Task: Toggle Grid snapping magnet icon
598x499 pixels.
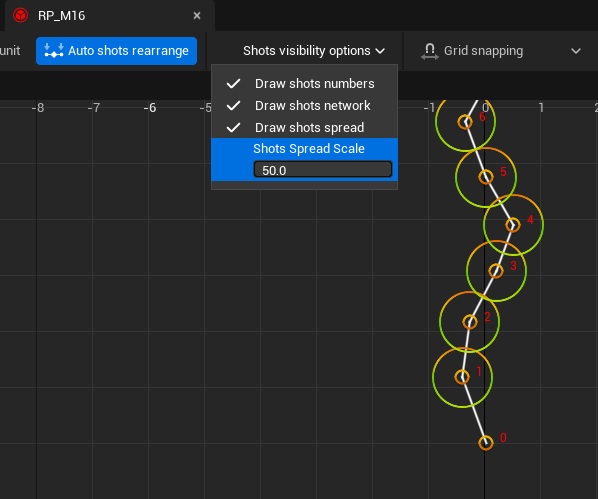Action: [x=430, y=51]
